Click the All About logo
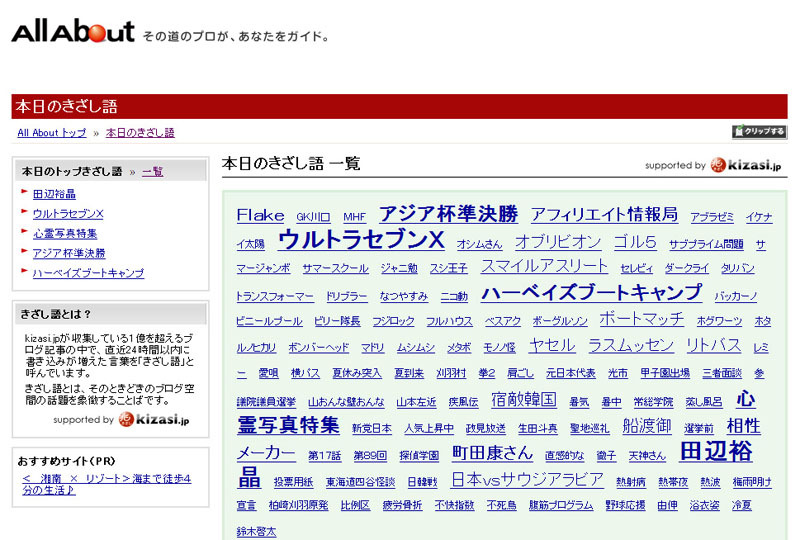The image size is (800, 540). pos(73,32)
